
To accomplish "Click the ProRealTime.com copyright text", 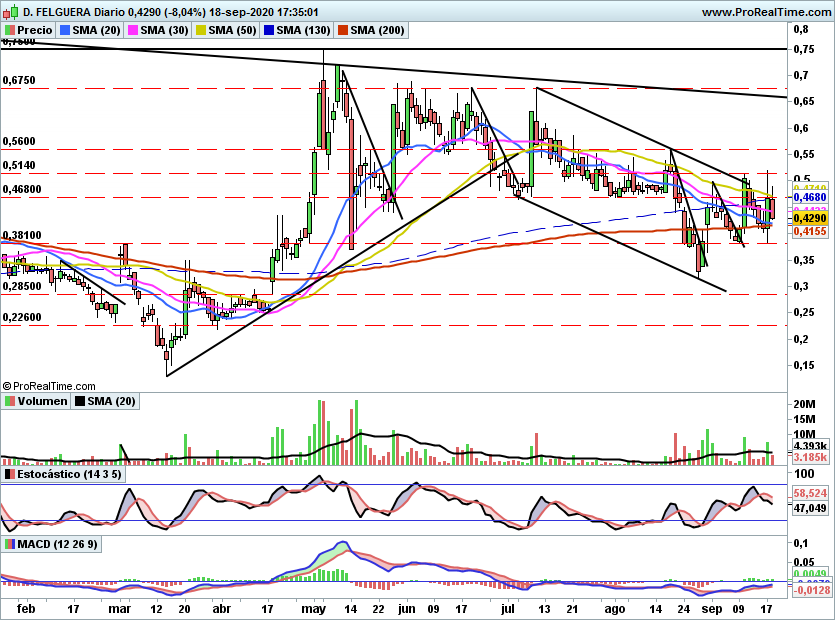I will [49, 386].
